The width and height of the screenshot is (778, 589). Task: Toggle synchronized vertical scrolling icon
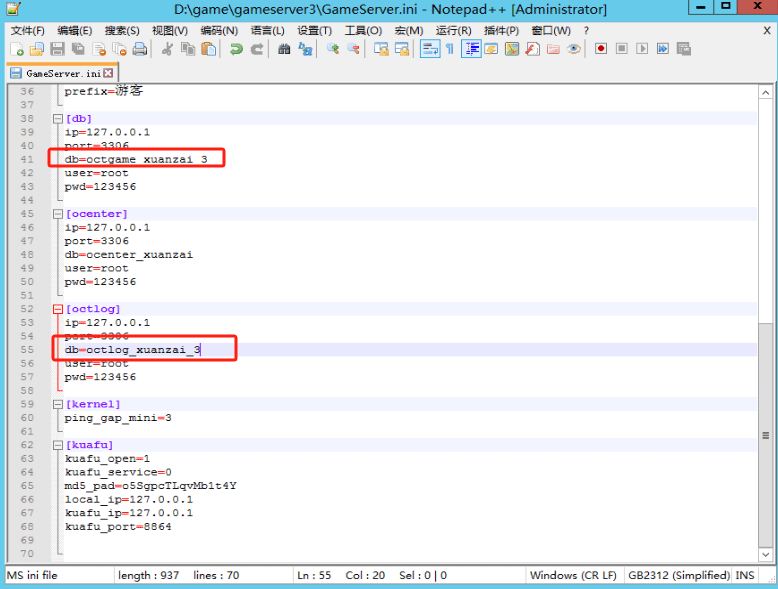point(381,49)
